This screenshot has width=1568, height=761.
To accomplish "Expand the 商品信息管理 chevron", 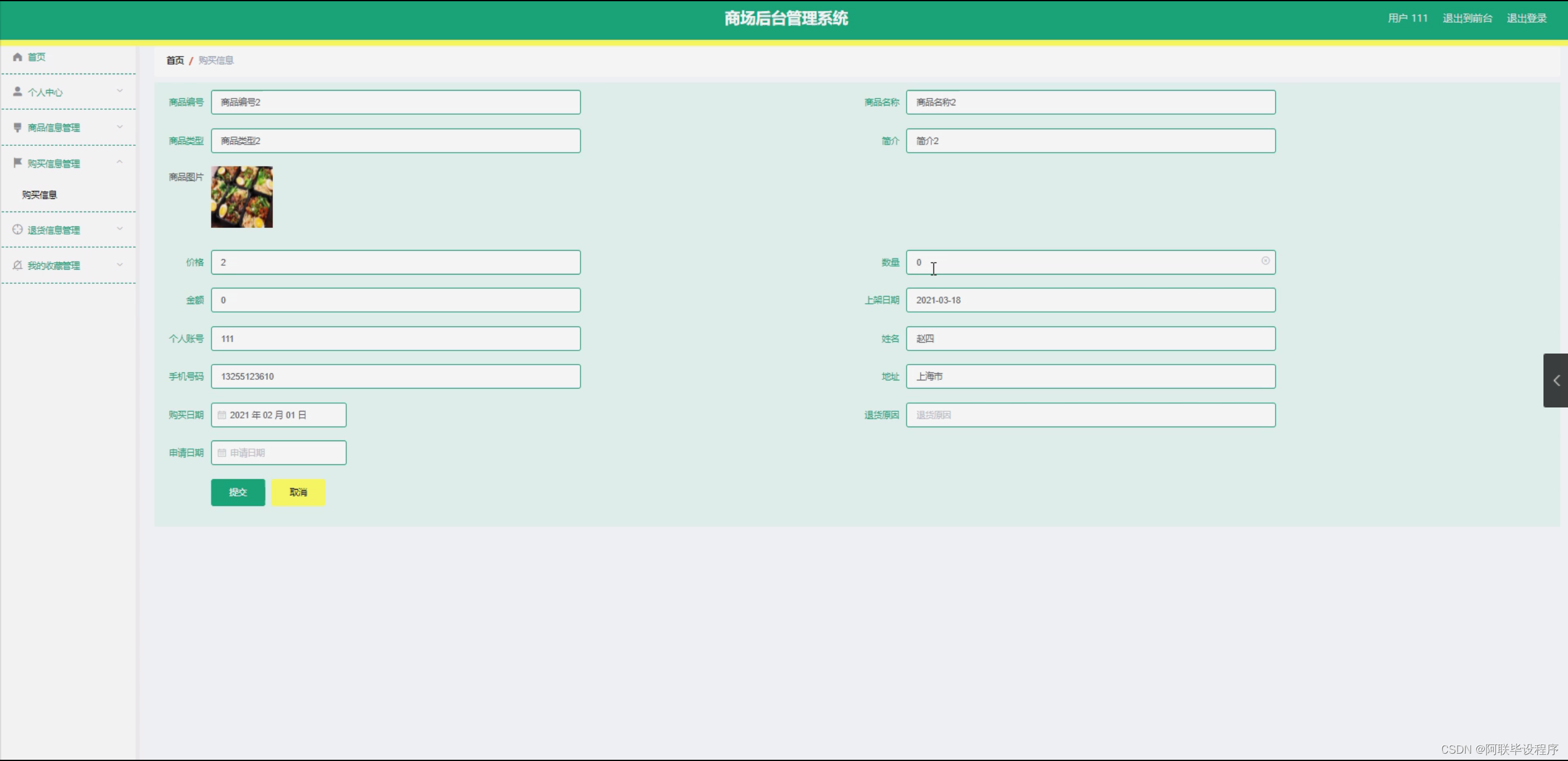I will point(120,127).
